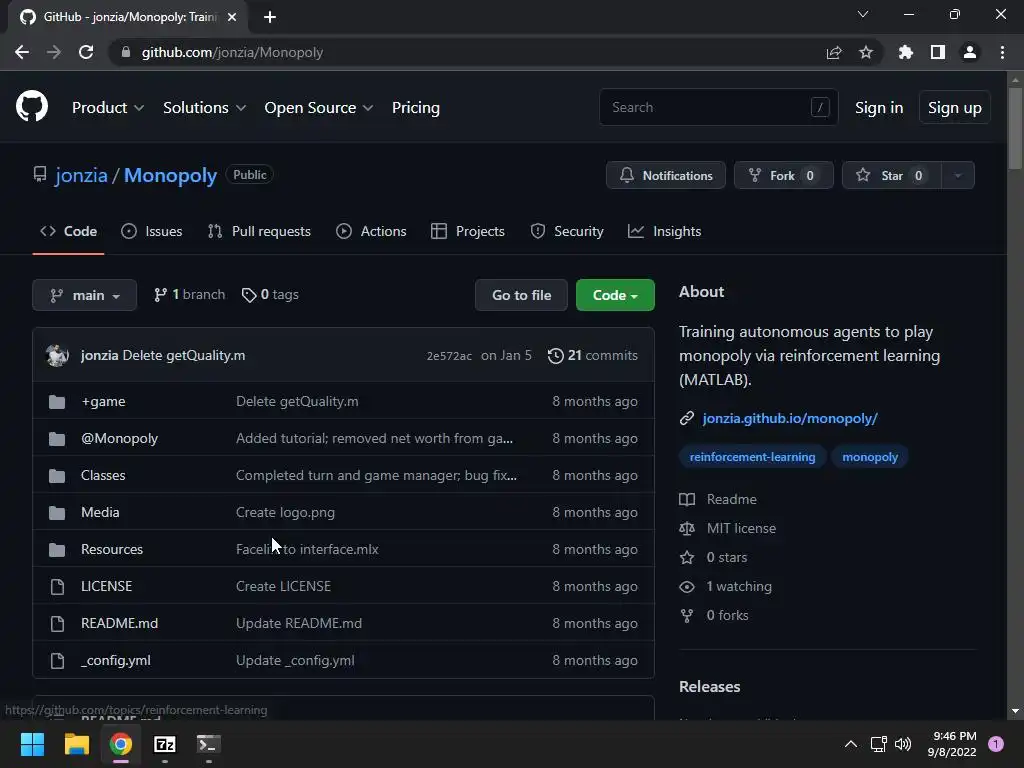Open the Chrome profile avatar icon
Image resolution: width=1024 pixels, height=768 pixels.
[x=970, y=52]
